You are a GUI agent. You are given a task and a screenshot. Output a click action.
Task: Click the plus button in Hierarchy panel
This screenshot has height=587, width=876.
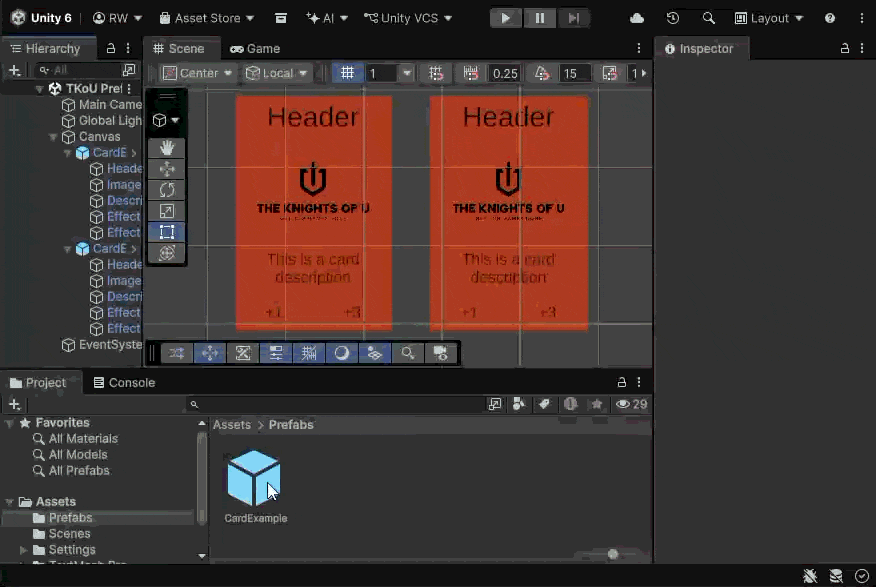click(15, 70)
